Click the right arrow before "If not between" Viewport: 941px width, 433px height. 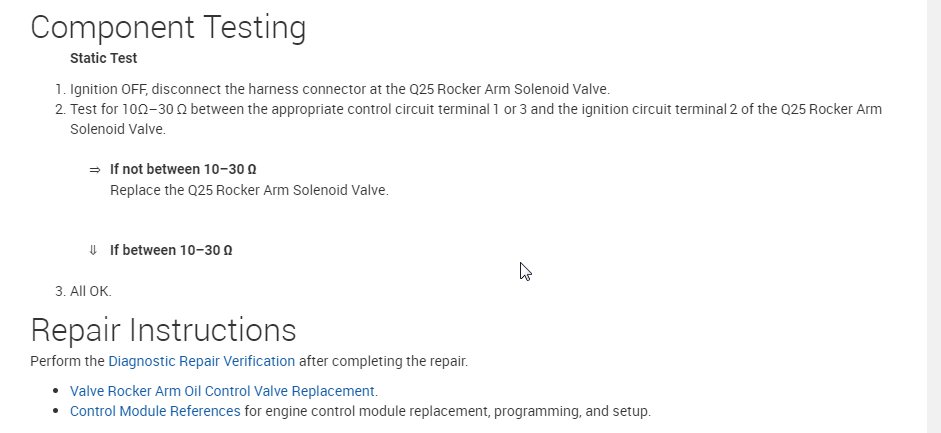[95, 170]
